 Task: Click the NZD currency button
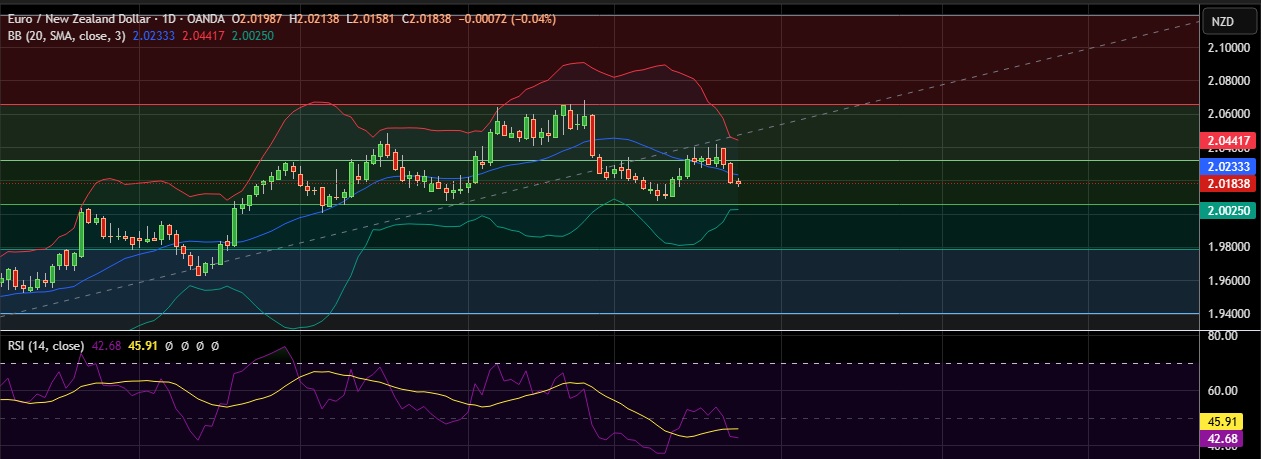pos(1222,21)
